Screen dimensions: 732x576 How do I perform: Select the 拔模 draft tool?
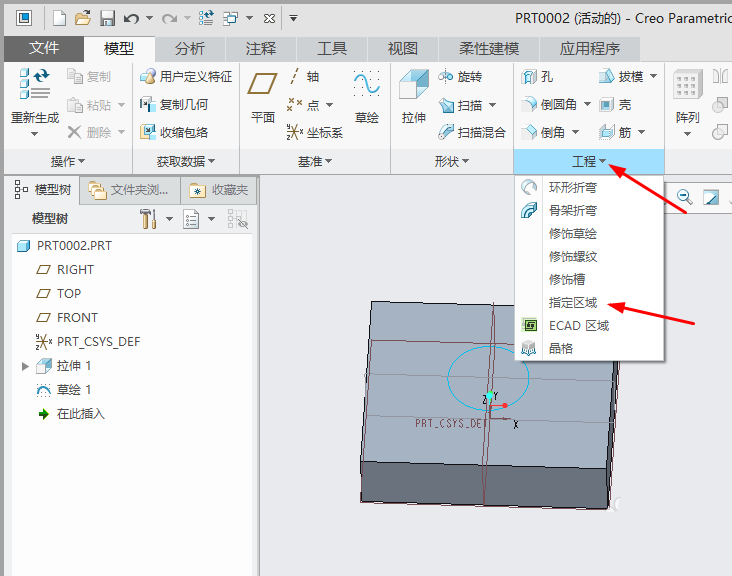[621, 76]
